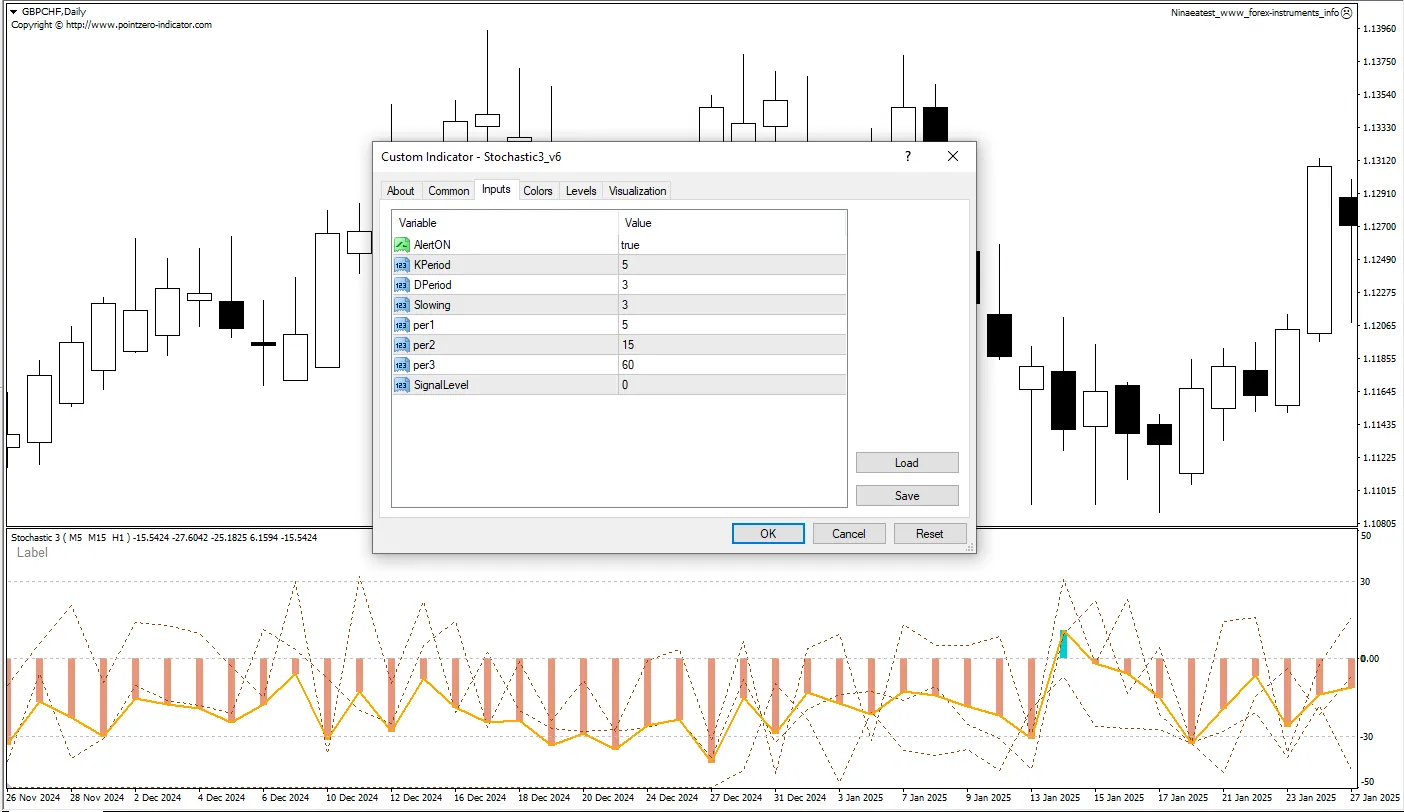Viewport: 1404px width, 812px height.
Task: Go to the Visualization tab
Action: coord(637,191)
